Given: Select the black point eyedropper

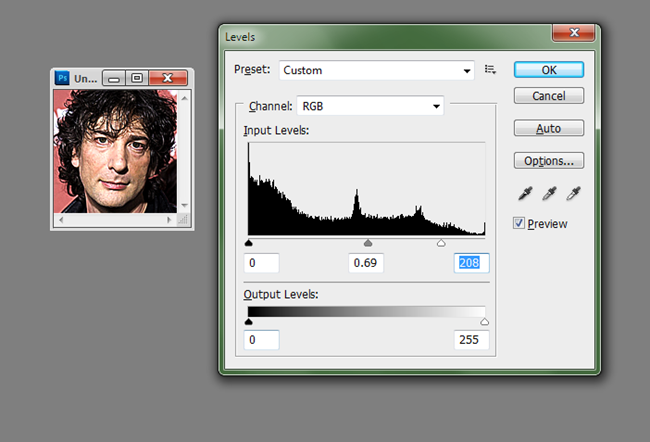Looking at the screenshot, I should coord(525,193).
